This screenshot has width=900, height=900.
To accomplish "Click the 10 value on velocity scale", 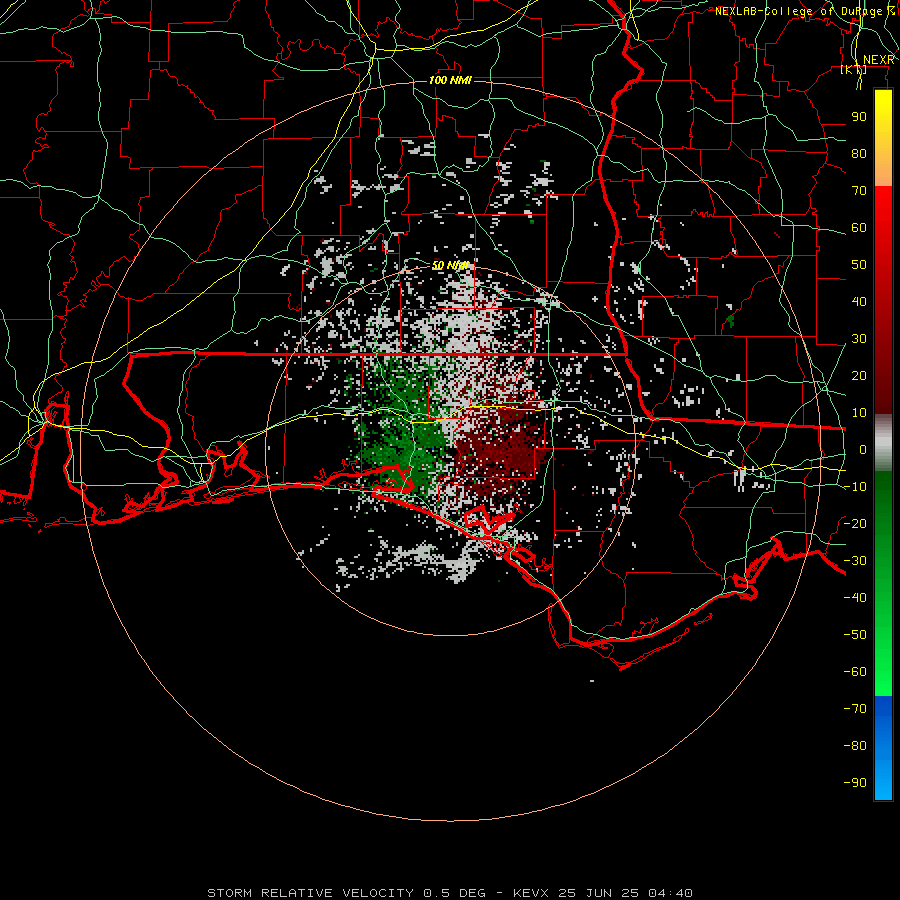I will 859,413.
